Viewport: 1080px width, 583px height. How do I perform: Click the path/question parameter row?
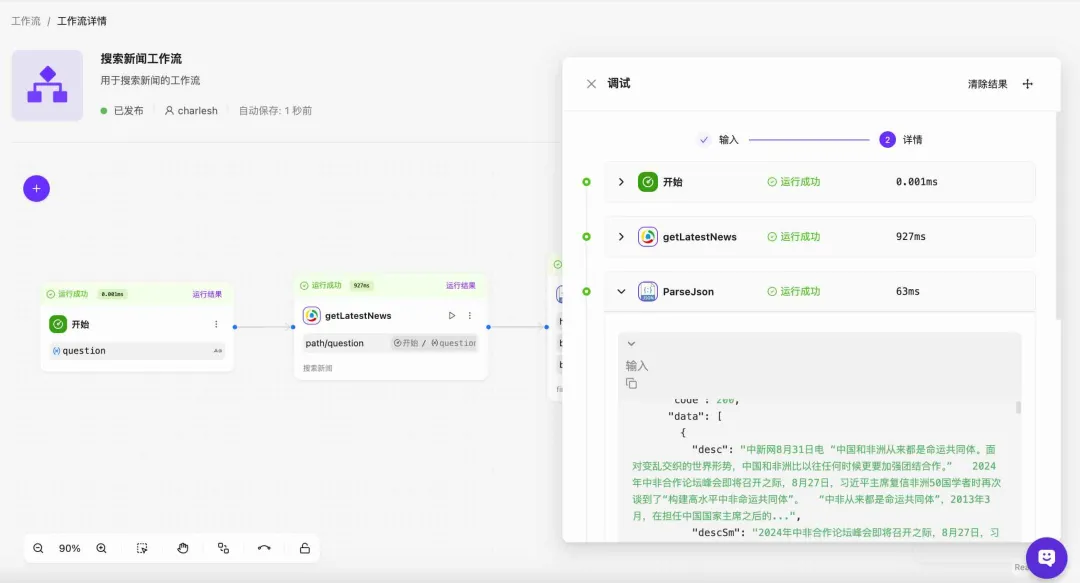390,343
